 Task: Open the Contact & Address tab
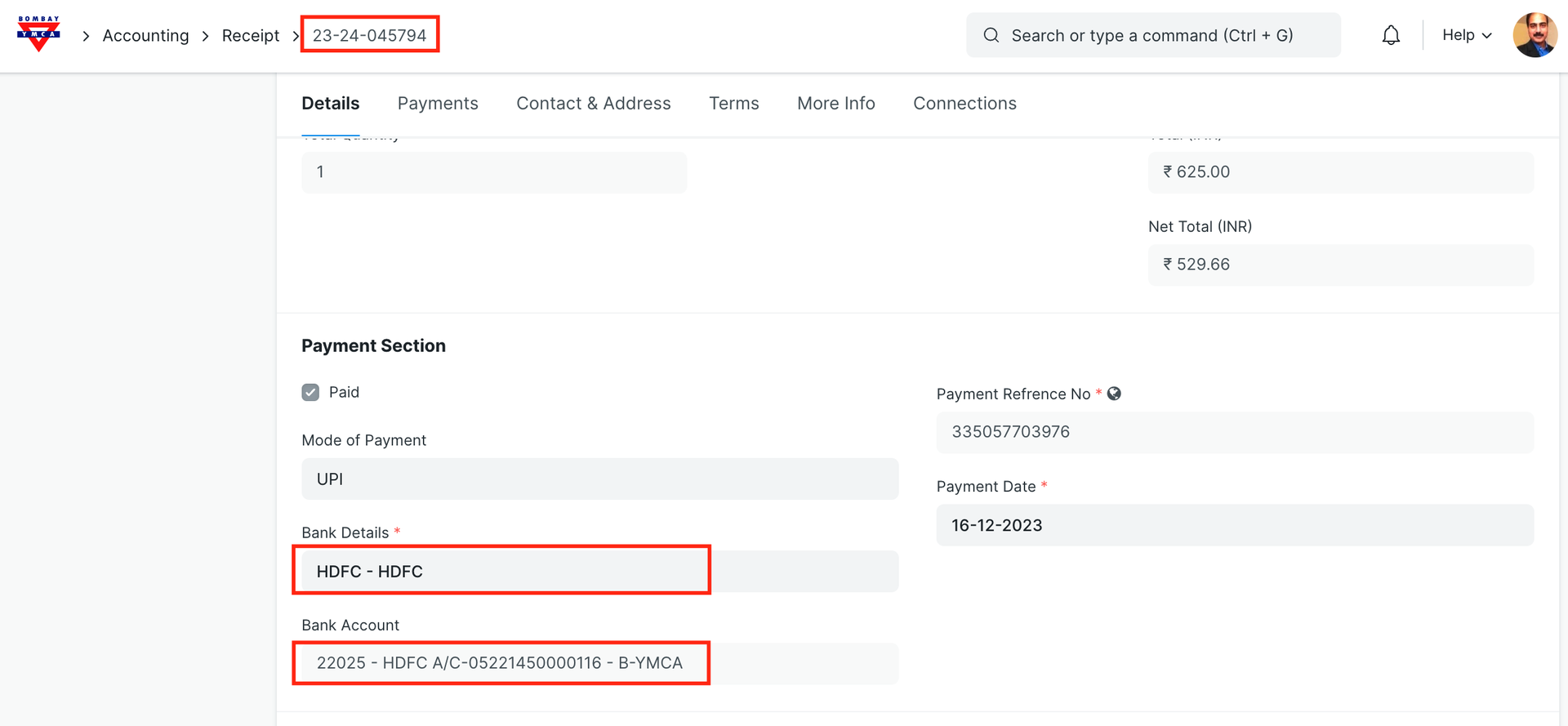(x=593, y=104)
